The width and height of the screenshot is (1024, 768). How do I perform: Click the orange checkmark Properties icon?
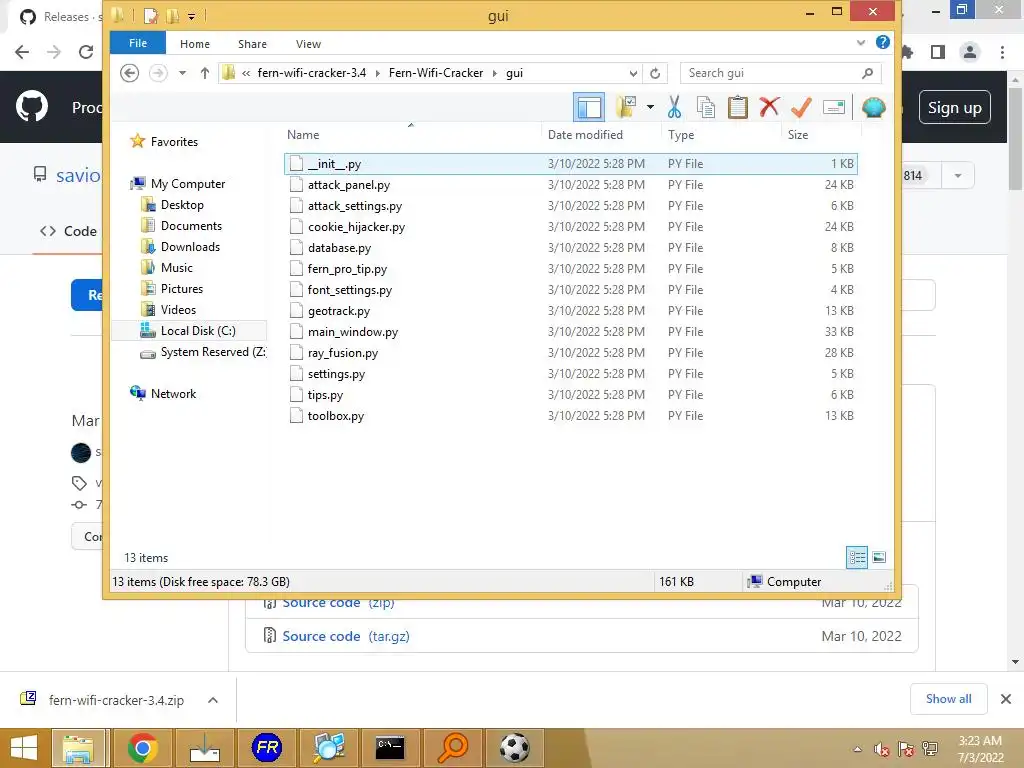tap(801, 107)
